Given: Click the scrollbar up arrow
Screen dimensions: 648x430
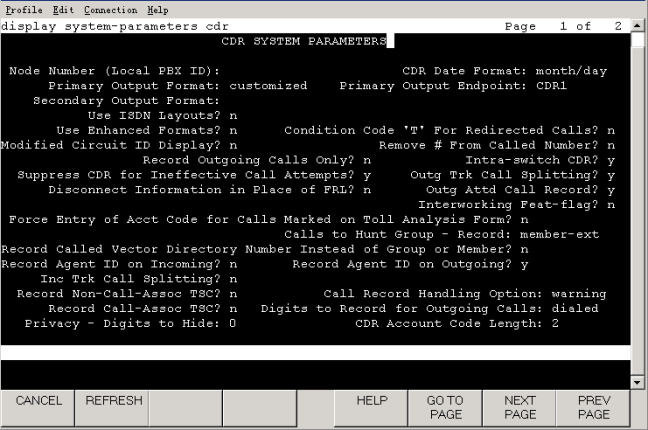Looking at the screenshot, I should [x=640, y=26].
